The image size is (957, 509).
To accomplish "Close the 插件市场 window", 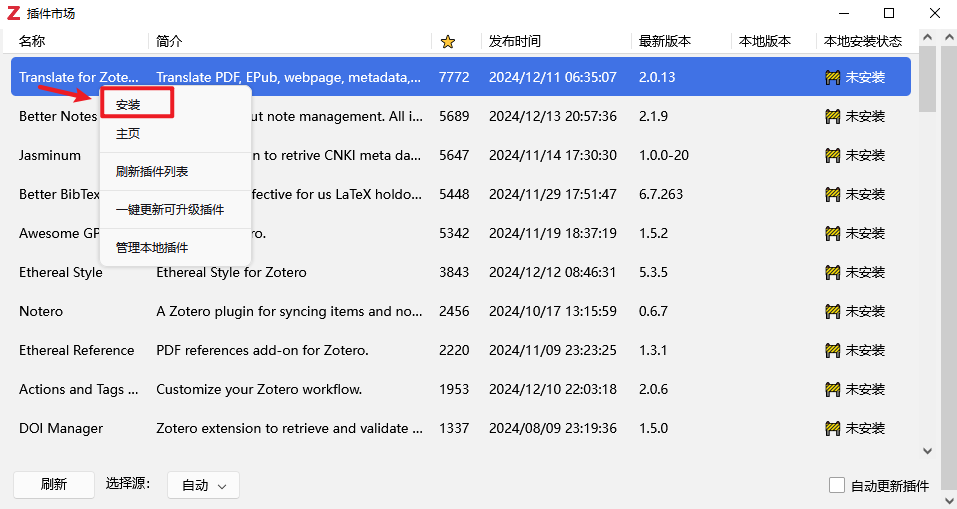I will pos(934,13).
